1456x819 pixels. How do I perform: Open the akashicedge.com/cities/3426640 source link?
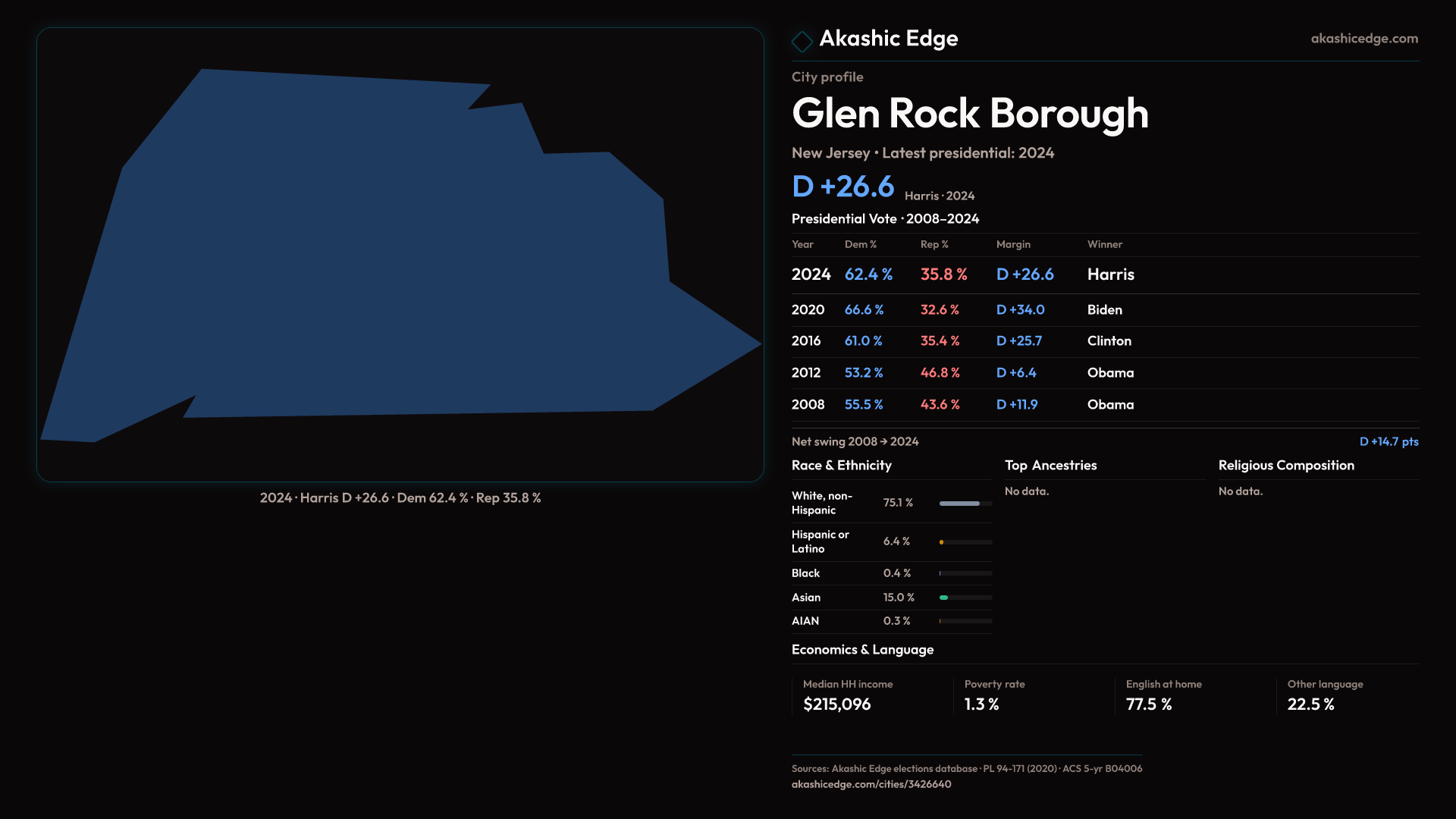pos(871,784)
